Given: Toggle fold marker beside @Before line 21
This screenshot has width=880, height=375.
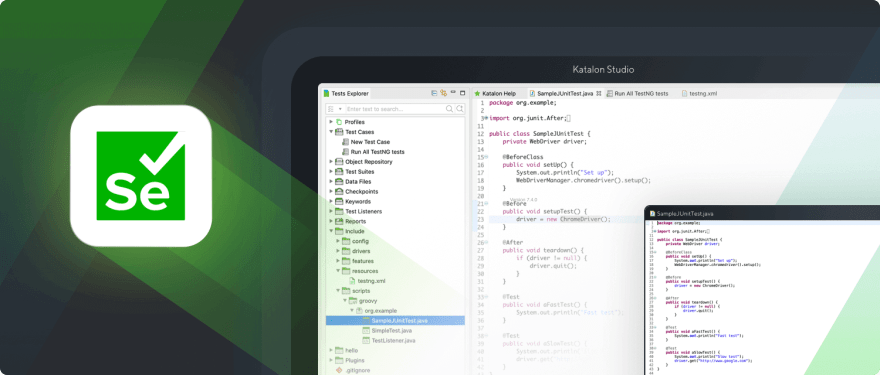Looking at the screenshot, I should pos(486,204).
